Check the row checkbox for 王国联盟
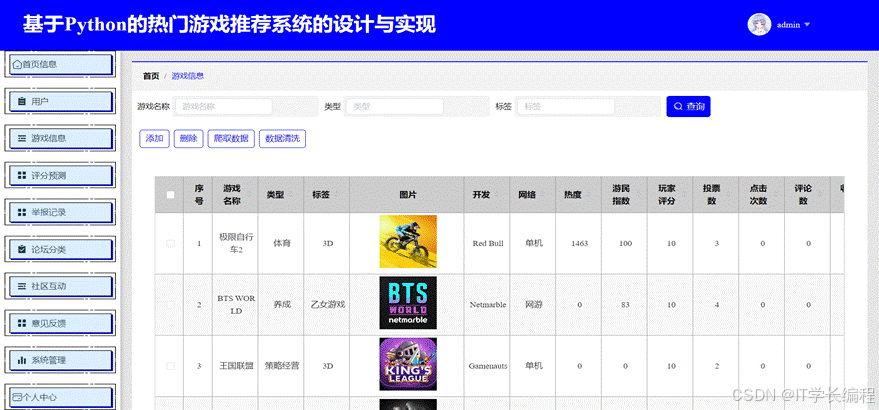The image size is (879, 410). tap(170, 366)
